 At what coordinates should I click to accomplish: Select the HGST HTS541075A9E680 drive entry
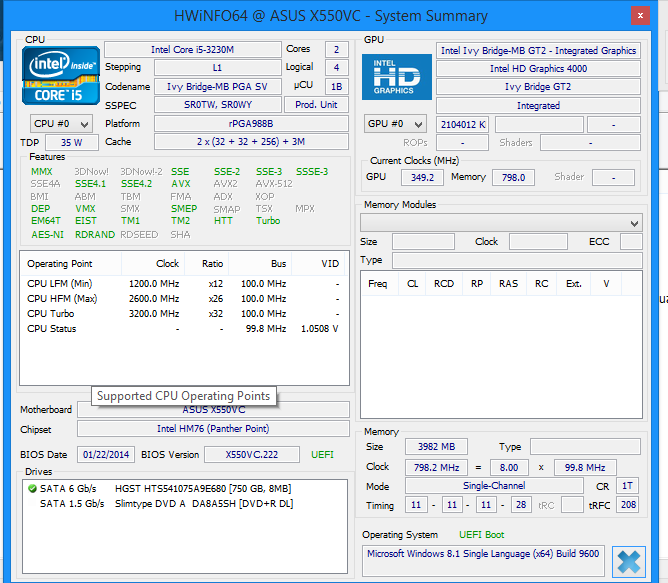pos(184,488)
